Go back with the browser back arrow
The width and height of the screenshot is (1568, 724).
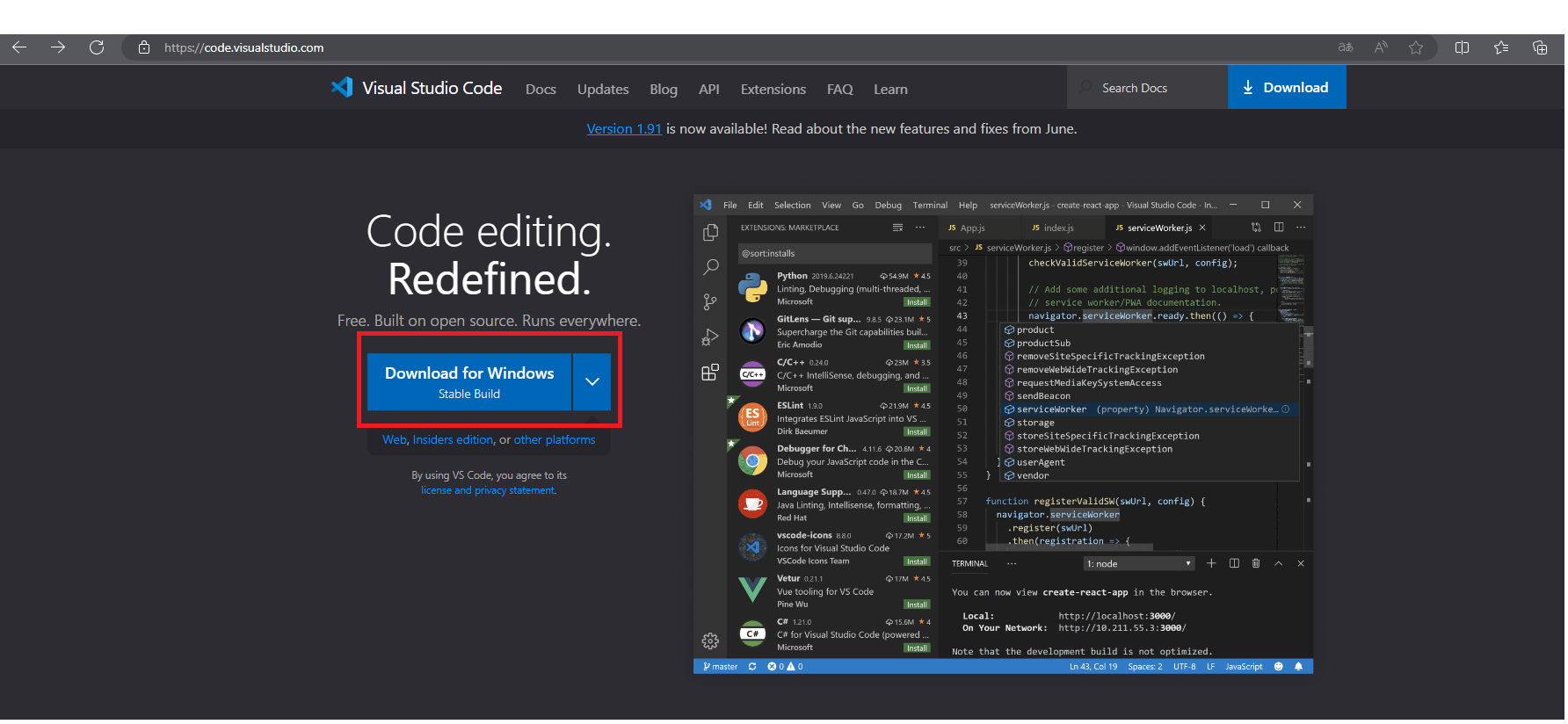click(x=19, y=47)
